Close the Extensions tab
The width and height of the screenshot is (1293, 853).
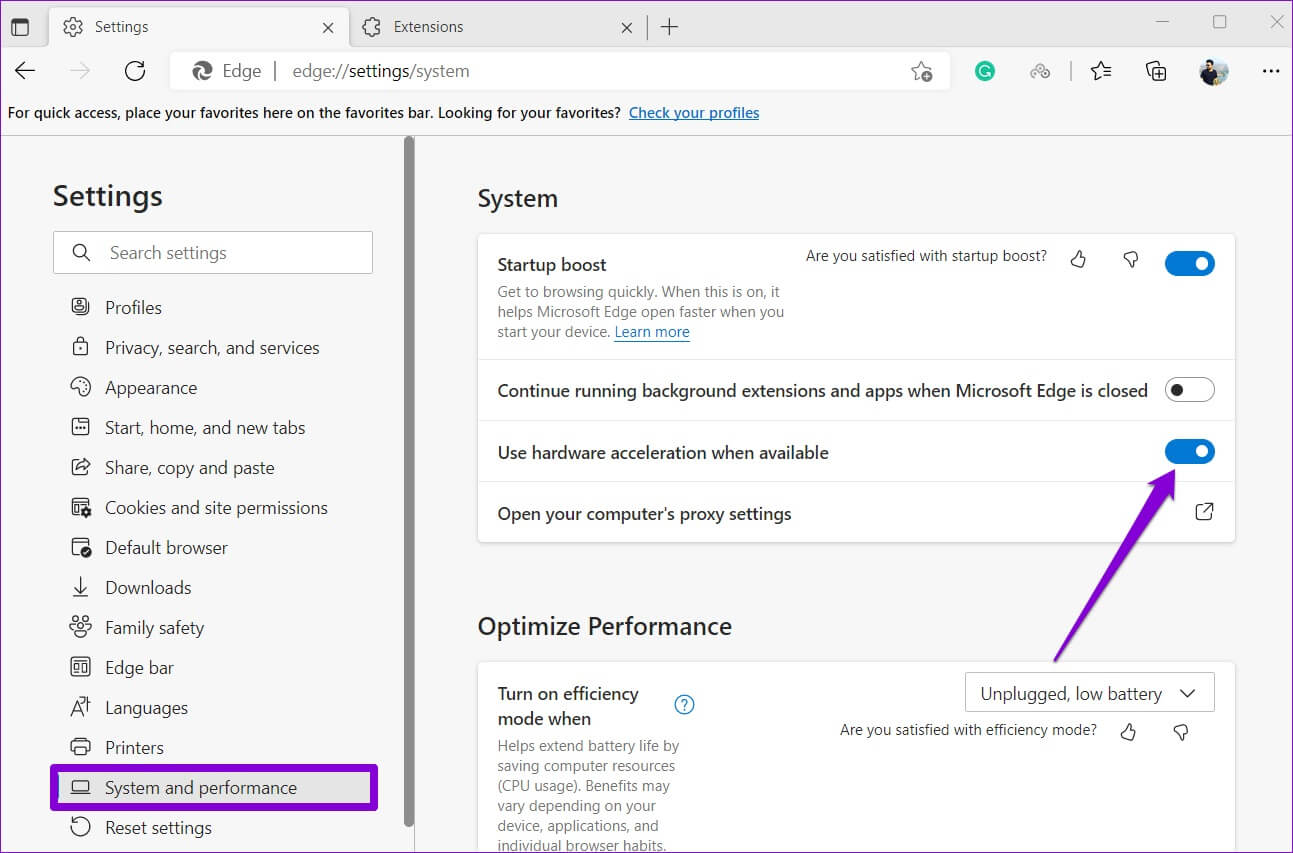coord(627,28)
